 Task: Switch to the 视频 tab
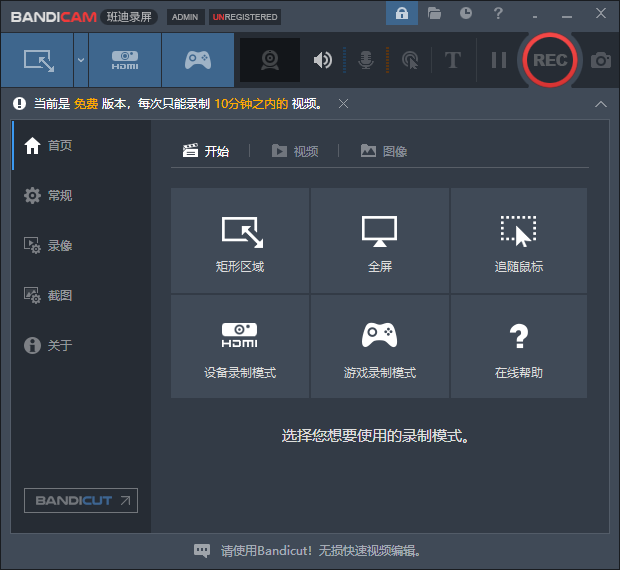(x=295, y=151)
